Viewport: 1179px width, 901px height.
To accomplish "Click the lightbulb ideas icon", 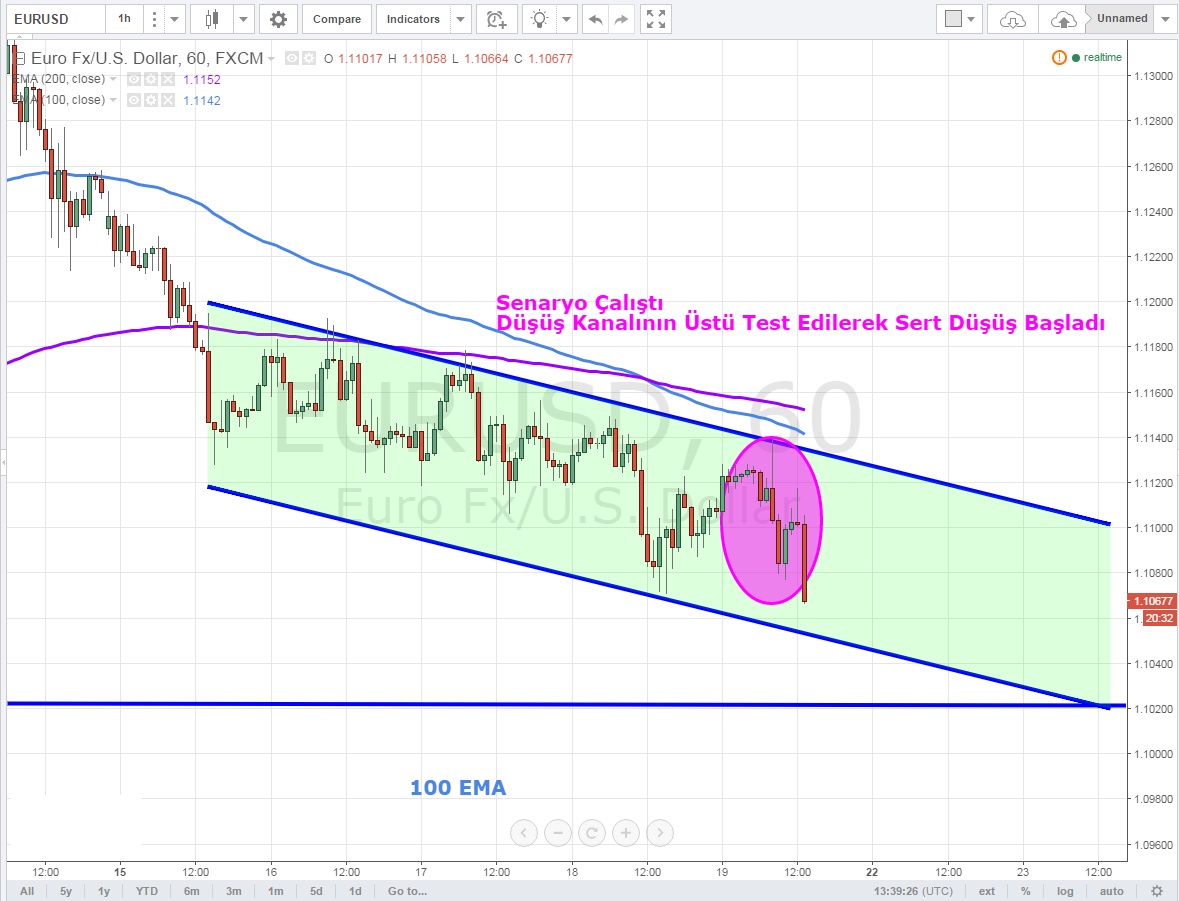I will [x=540, y=19].
